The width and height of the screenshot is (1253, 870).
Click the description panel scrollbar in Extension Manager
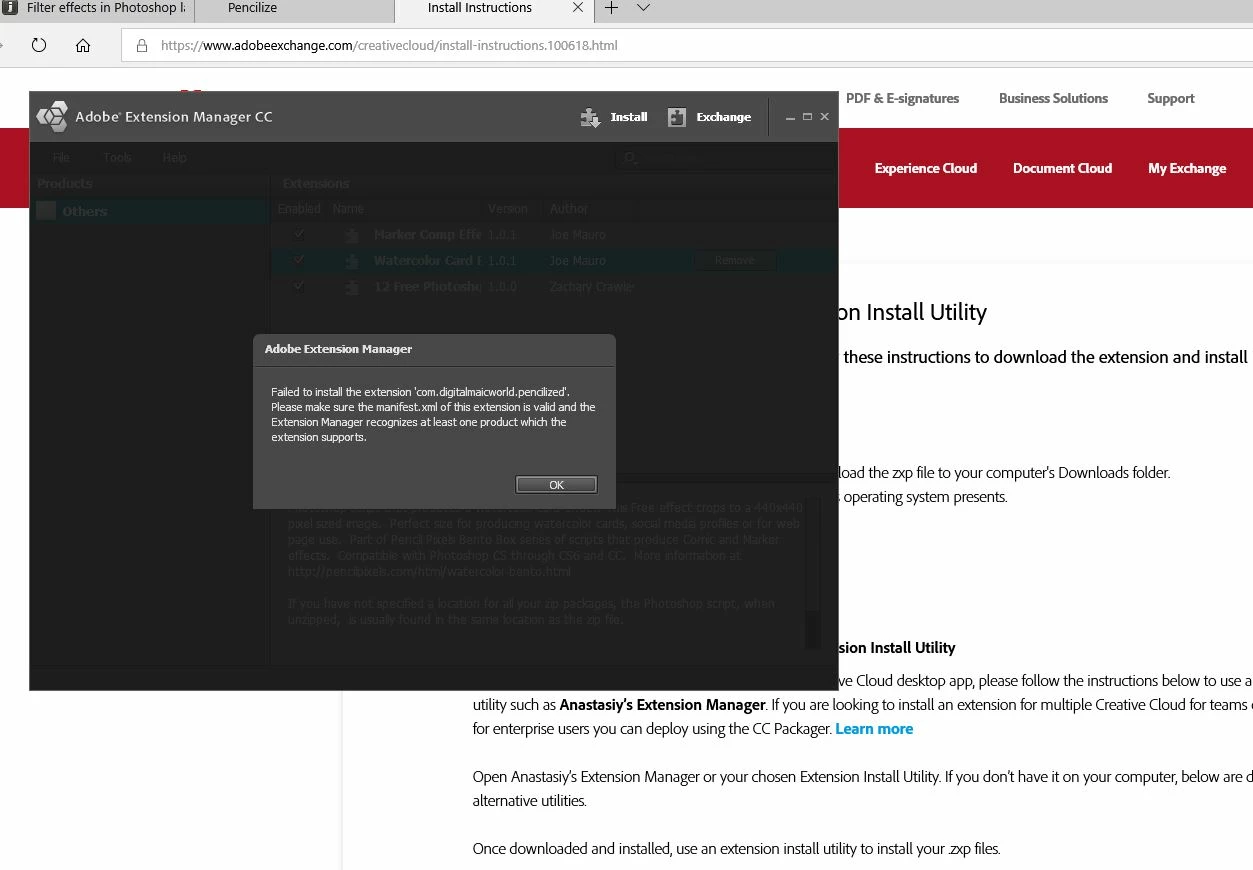(812, 575)
